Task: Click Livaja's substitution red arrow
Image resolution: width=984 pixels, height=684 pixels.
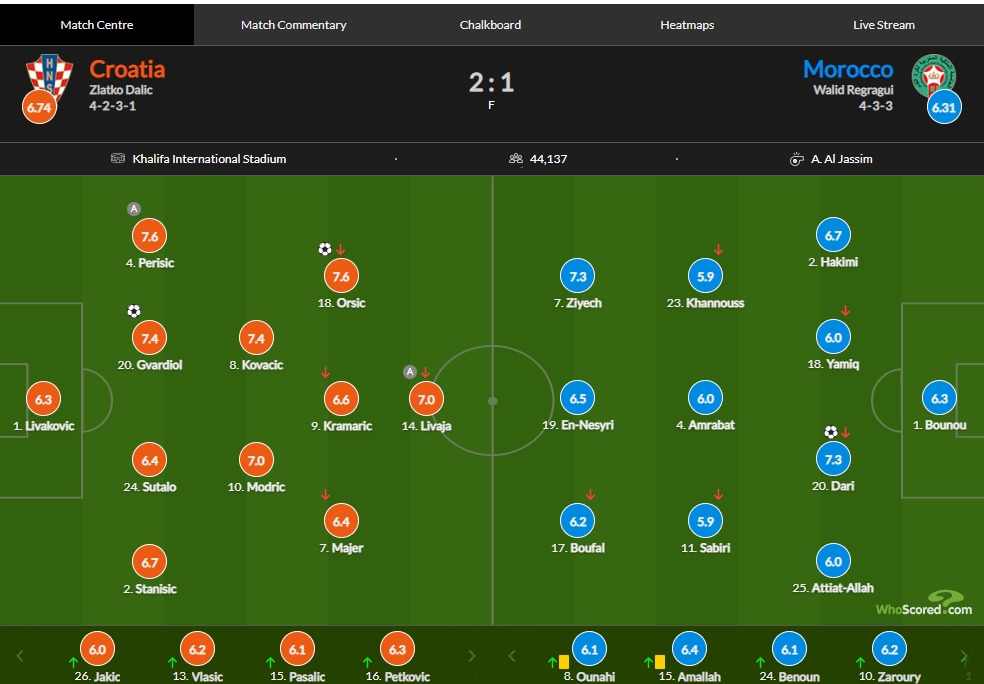Action: pos(425,373)
